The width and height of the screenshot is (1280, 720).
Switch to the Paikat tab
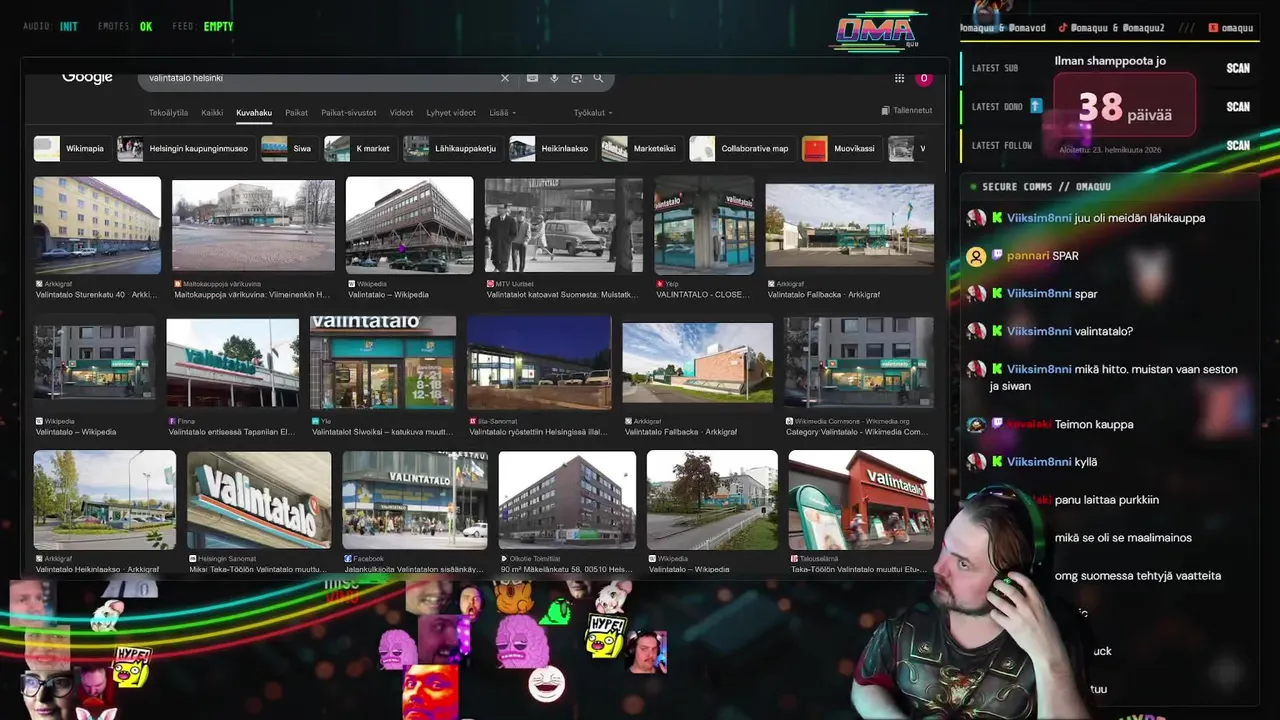point(296,113)
